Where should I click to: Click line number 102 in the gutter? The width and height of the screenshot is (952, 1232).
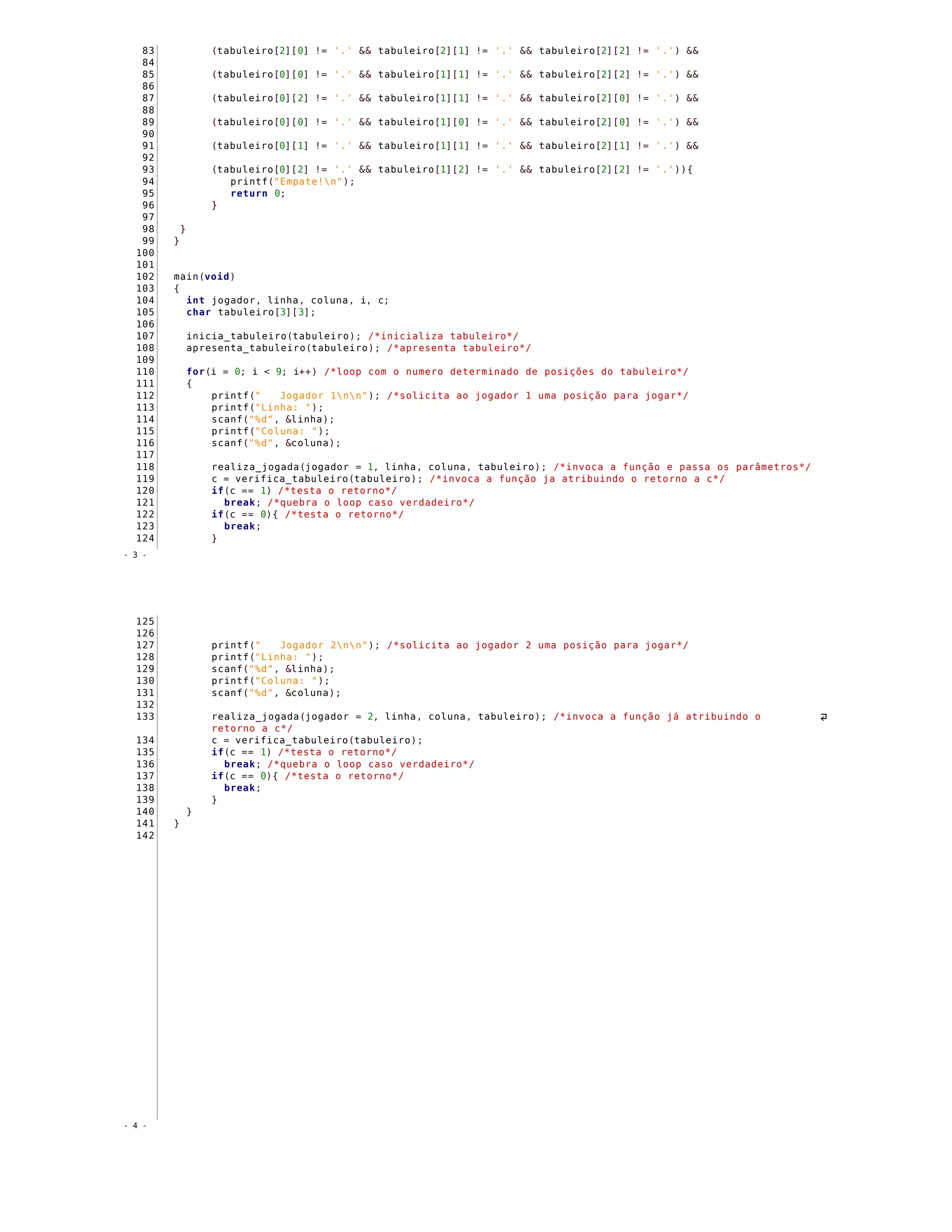pos(145,277)
